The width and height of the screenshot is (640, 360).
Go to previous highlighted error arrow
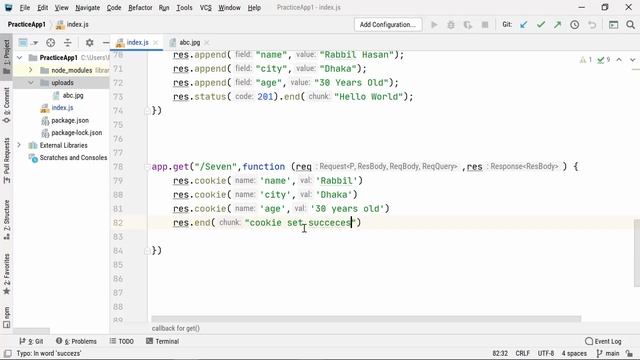[x=619, y=60]
